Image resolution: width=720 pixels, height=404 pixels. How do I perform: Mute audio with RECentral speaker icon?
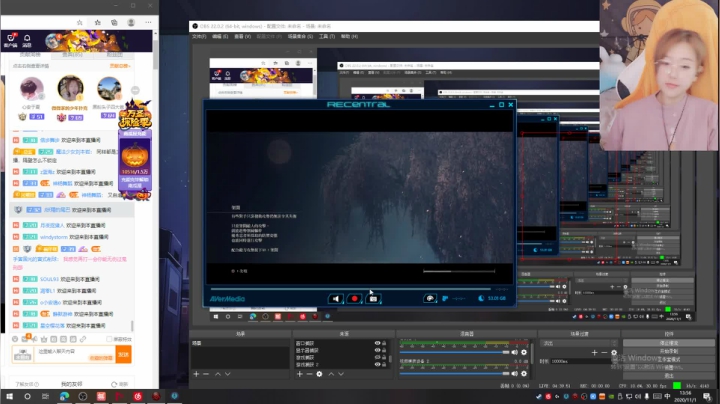[336, 299]
